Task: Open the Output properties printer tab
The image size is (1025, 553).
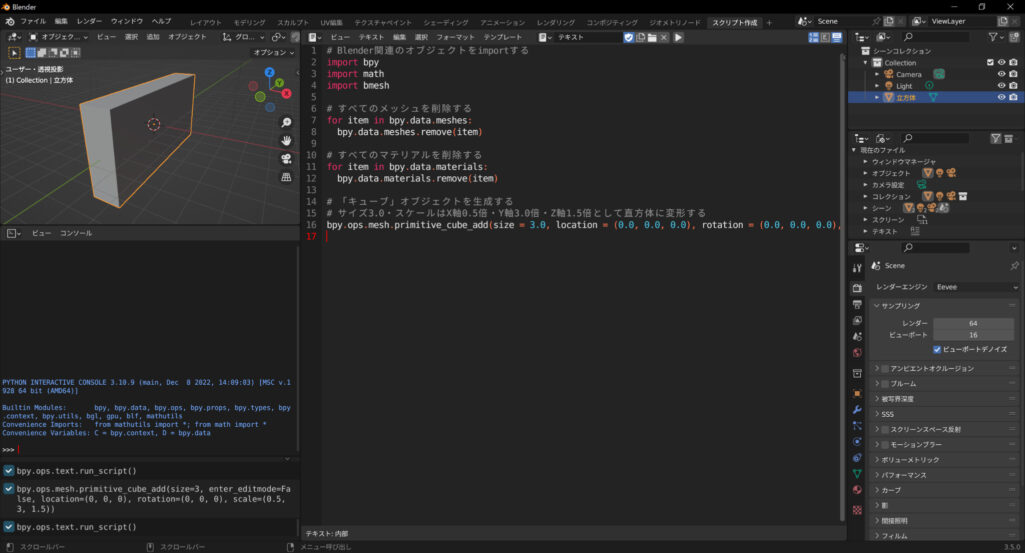Action: [x=857, y=304]
